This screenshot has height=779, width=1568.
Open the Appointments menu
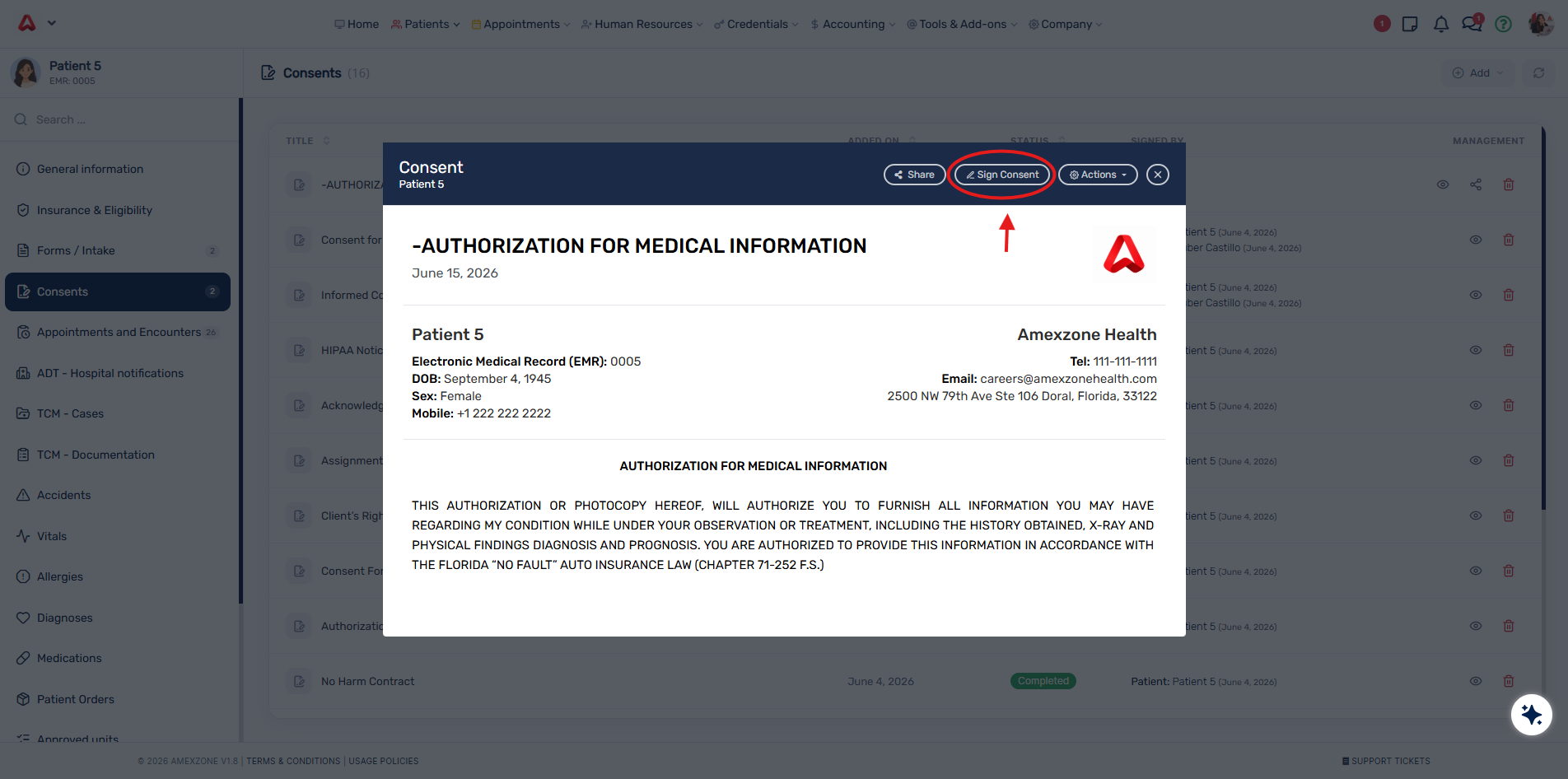click(x=520, y=24)
